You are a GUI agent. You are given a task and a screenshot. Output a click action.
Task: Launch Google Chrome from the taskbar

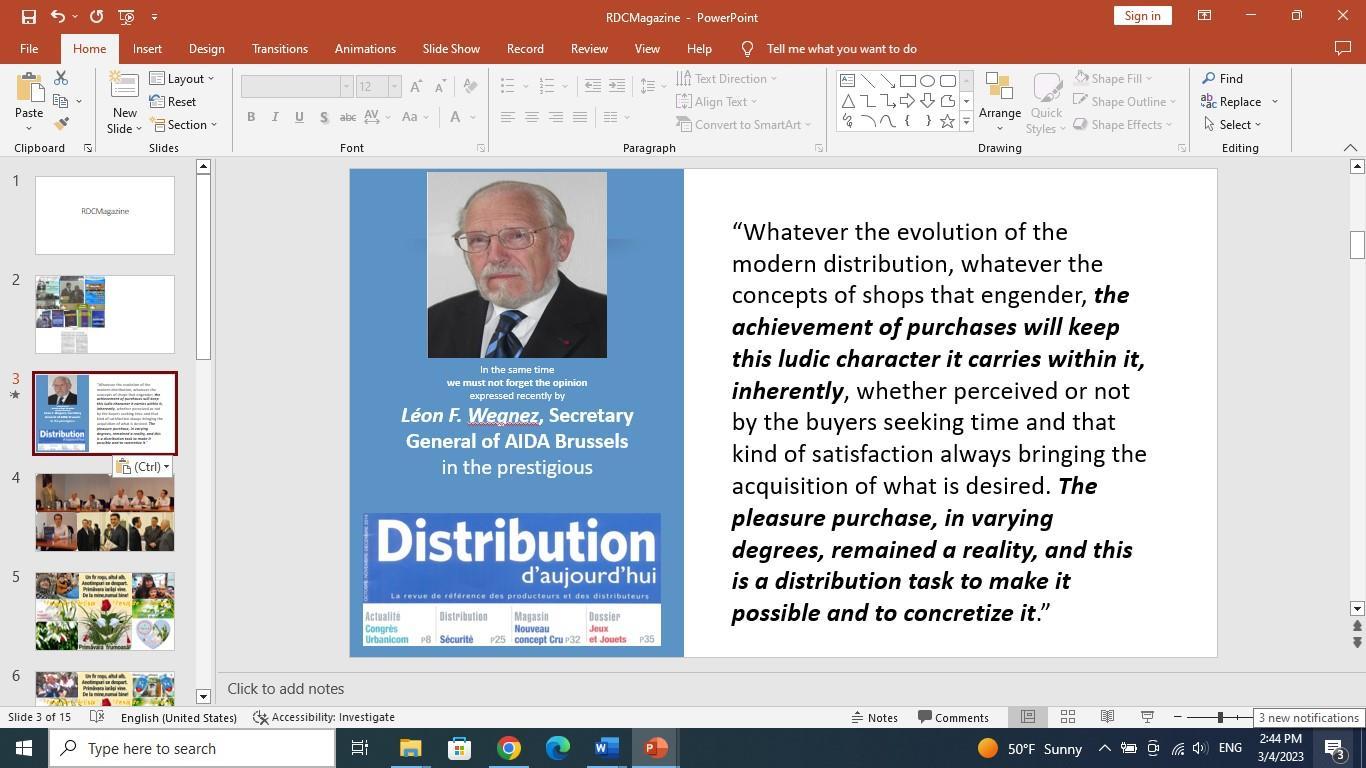509,748
